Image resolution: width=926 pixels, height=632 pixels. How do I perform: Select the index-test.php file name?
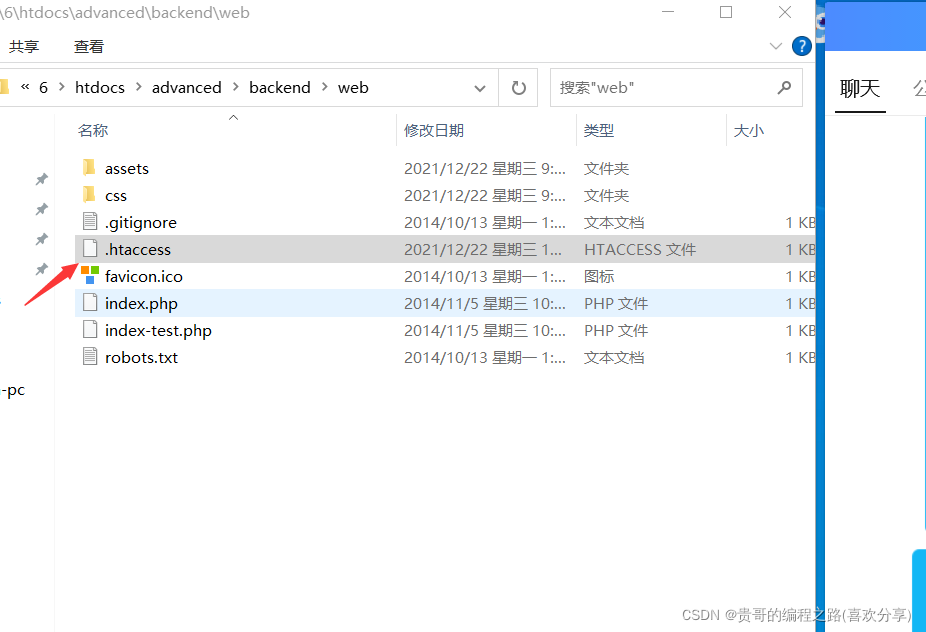[158, 331]
